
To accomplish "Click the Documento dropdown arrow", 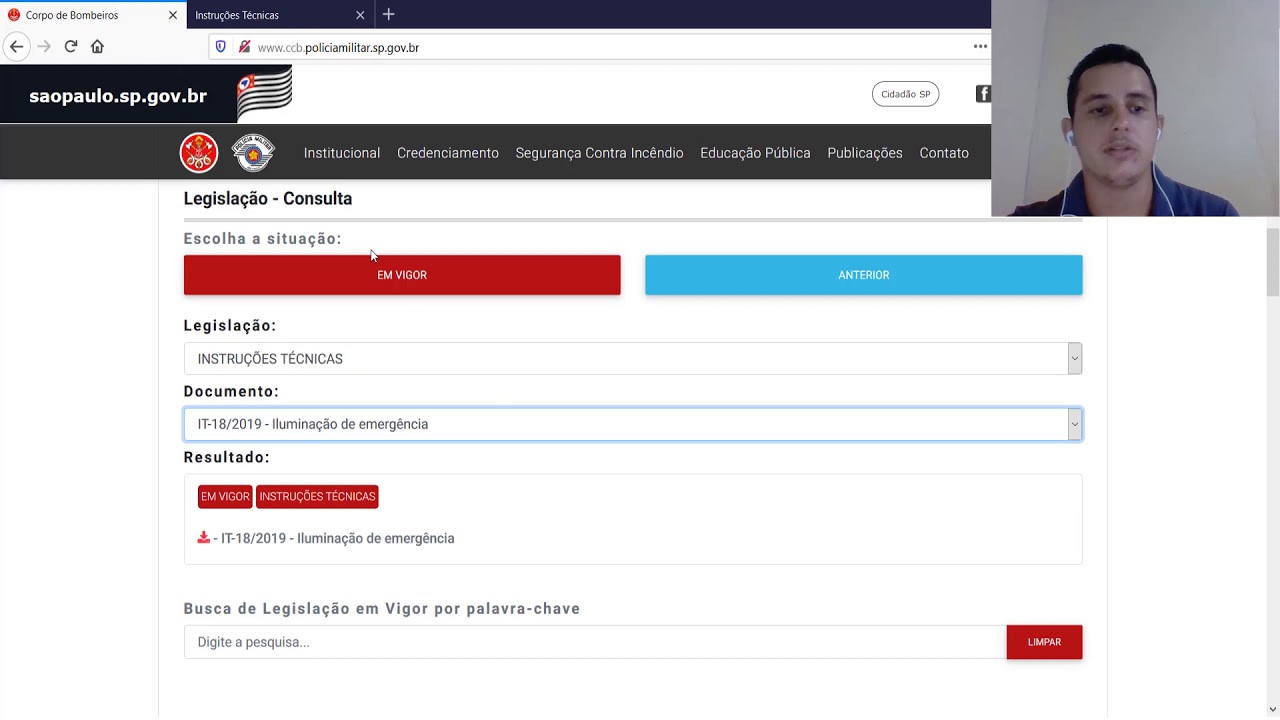I will 1075,424.
